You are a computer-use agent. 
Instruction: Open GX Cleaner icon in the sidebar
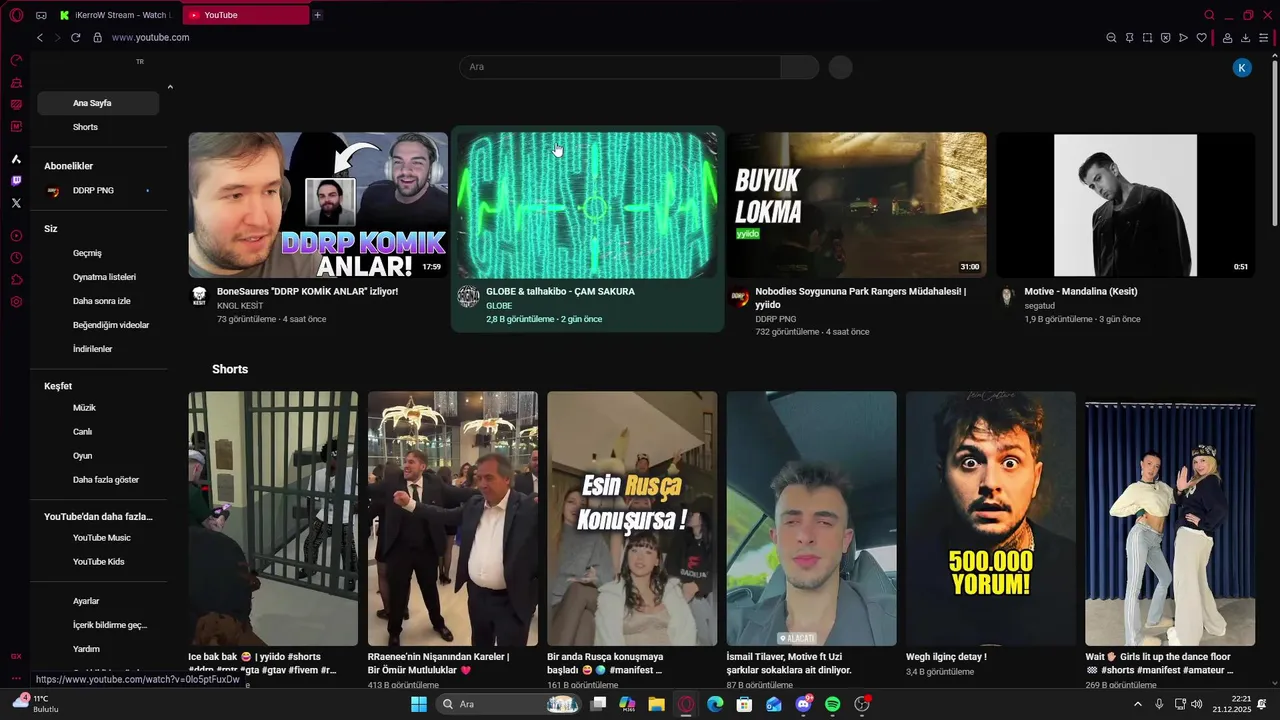(x=16, y=83)
